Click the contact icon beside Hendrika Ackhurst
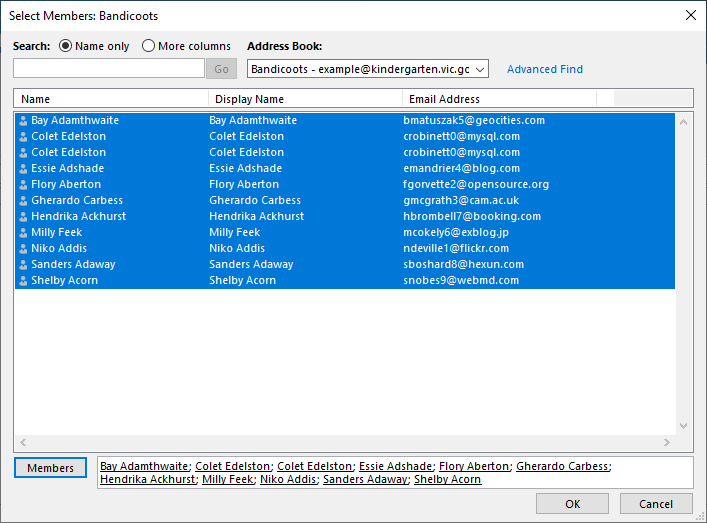 click(x=23, y=216)
